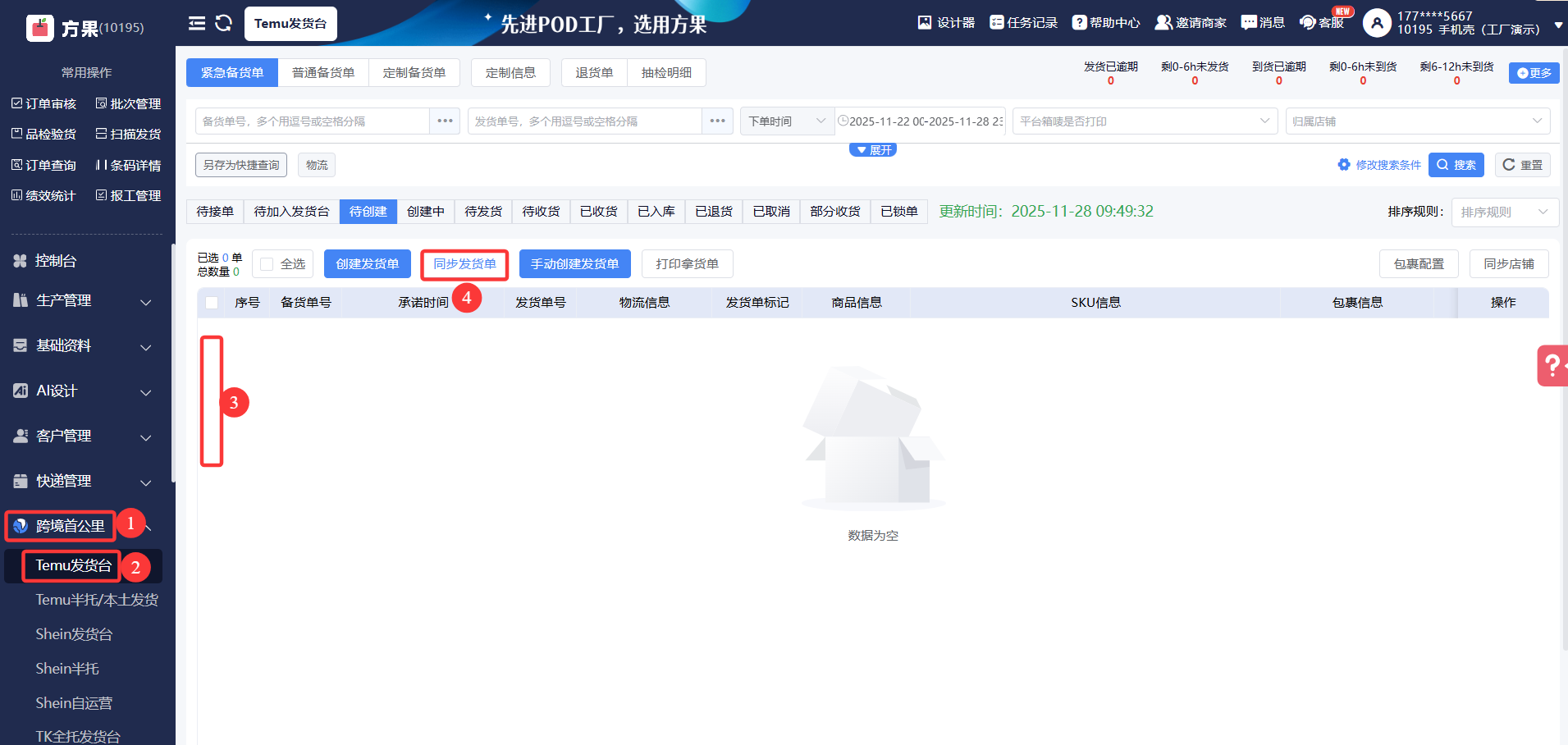The width and height of the screenshot is (1568, 745).
Task: Switch to 普通备货单 tab
Action: point(323,73)
